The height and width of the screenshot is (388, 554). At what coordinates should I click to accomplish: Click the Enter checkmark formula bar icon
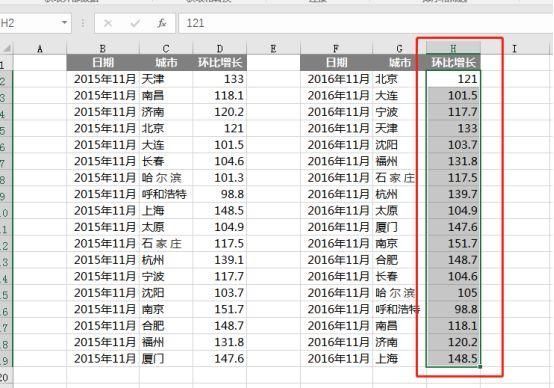click(135, 23)
